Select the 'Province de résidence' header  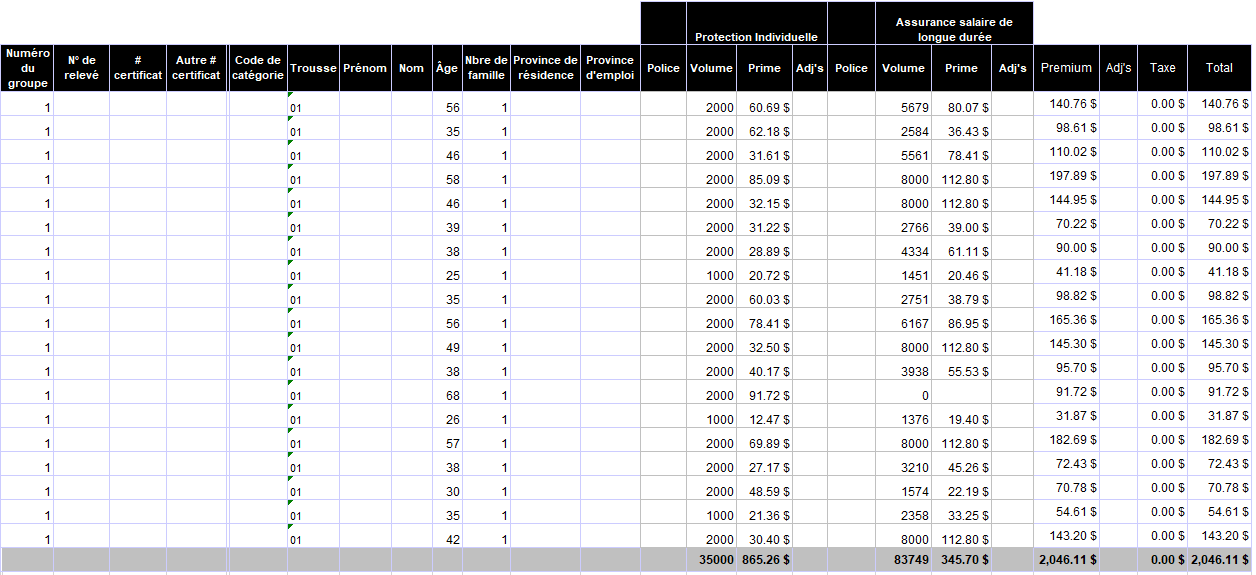pos(545,68)
